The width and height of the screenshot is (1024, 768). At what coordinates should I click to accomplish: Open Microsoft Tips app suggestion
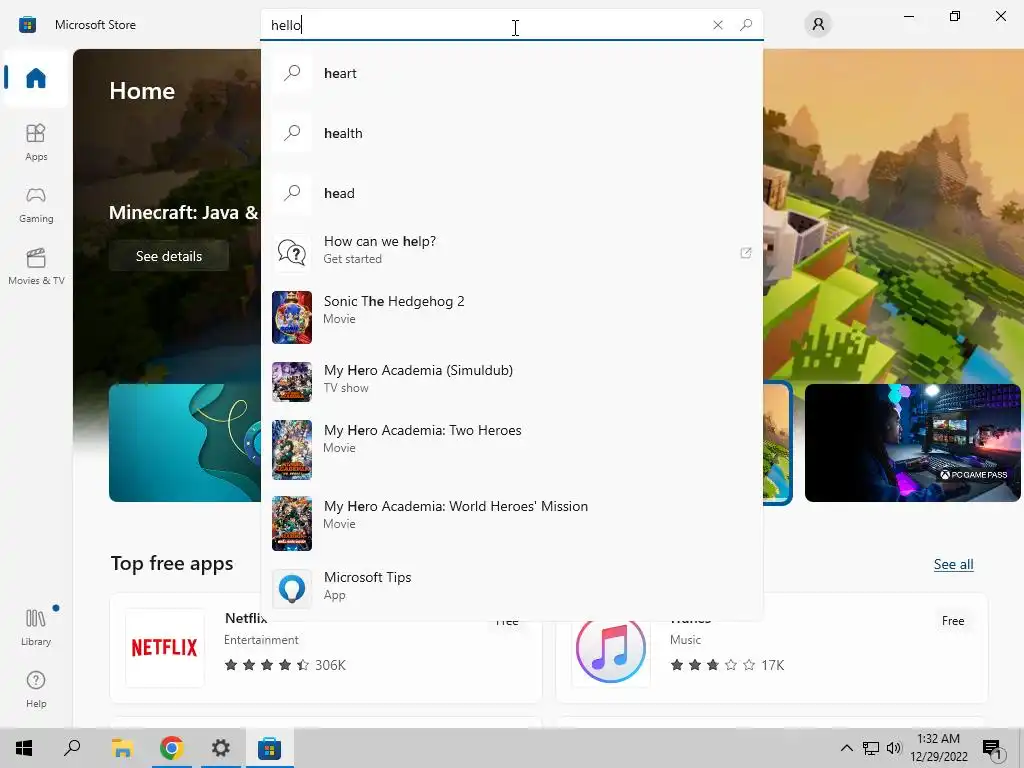[511, 587]
